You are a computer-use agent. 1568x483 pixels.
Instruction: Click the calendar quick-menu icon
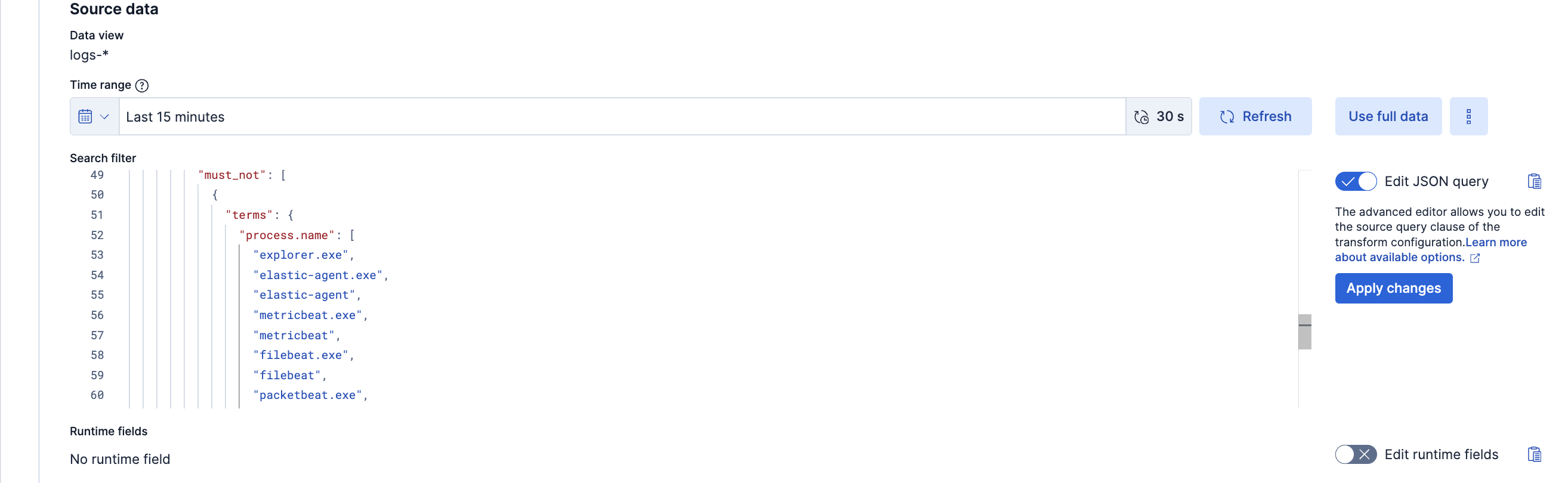click(x=85, y=116)
